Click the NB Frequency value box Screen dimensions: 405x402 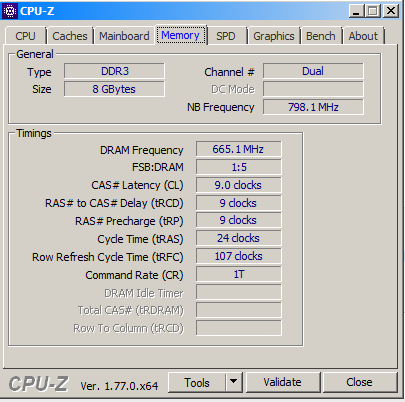pyautogui.click(x=313, y=107)
